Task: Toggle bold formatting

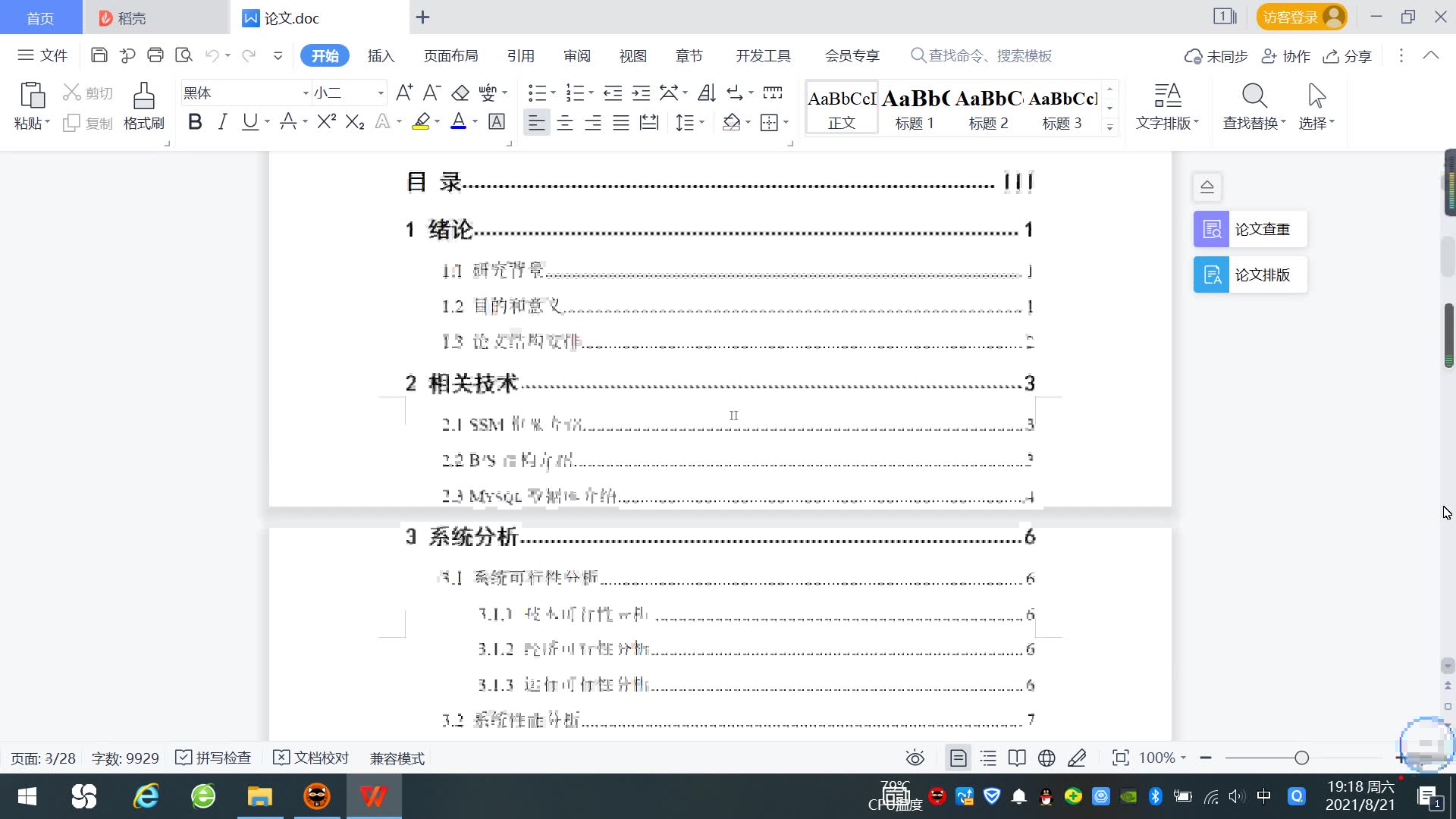Action: pos(195,122)
